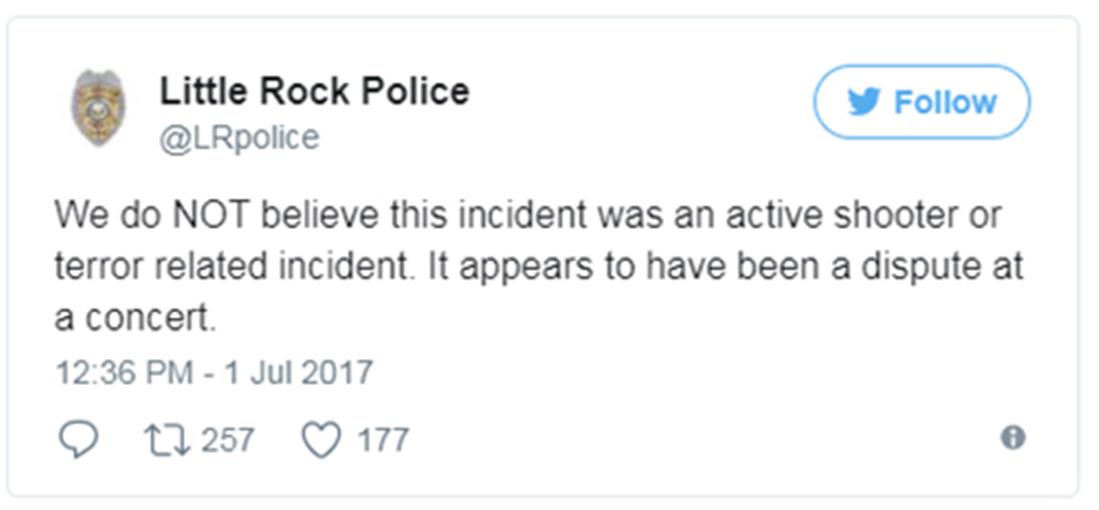The height and width of the screenshot is (510, 1099).
Task: Like the tweet with the heart icon
Action: (321, 439)
